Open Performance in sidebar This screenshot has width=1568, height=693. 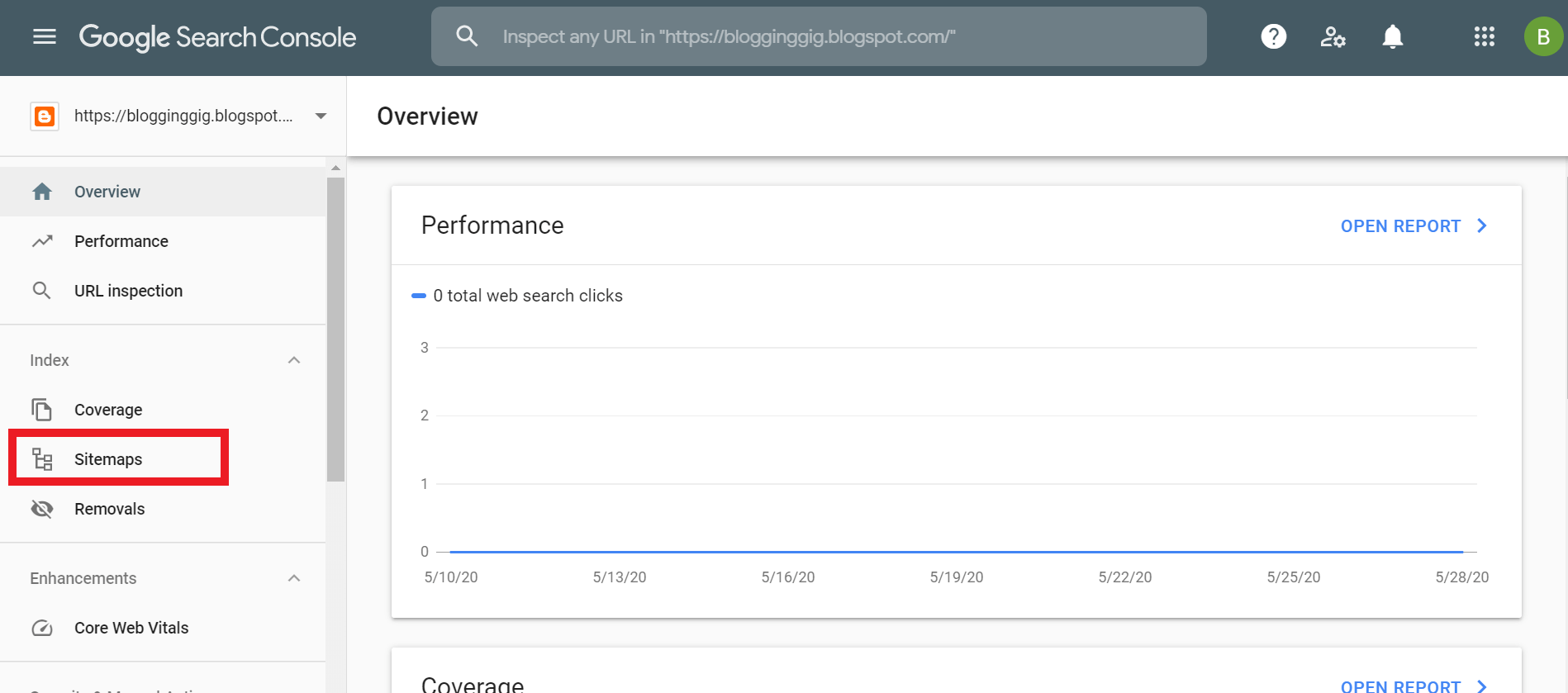[x=163, y=241]
